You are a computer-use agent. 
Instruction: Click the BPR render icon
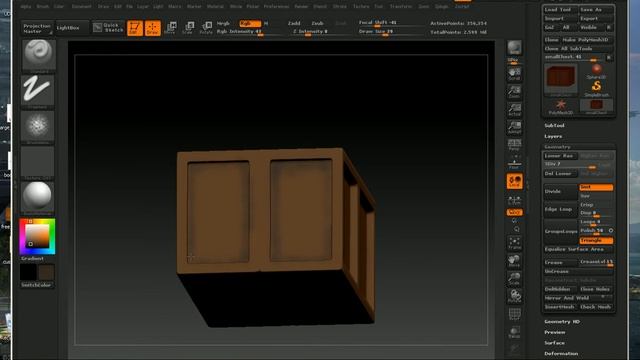514,48
